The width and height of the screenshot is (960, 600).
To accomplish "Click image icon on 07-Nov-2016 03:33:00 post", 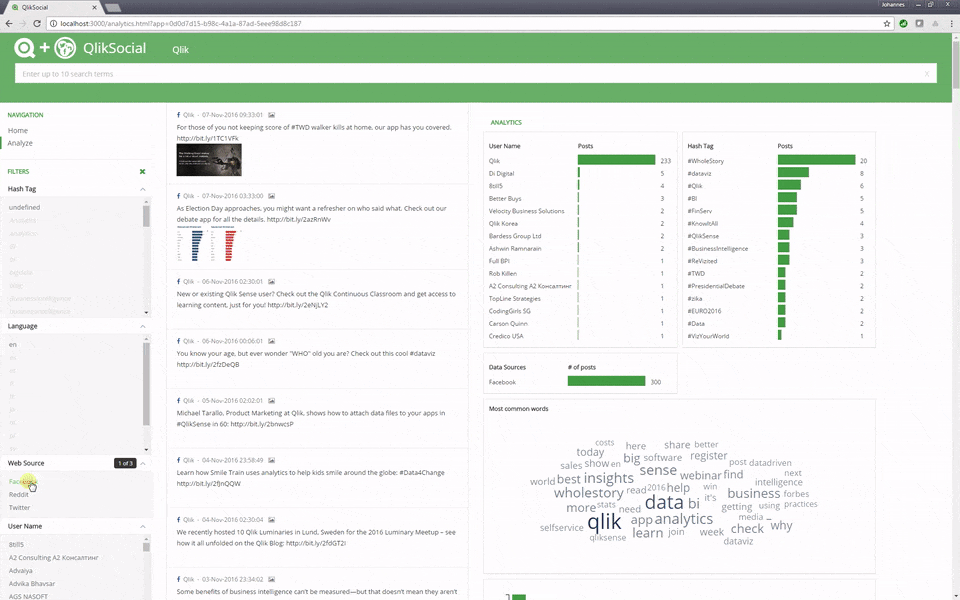I will [x=271, y=196].
